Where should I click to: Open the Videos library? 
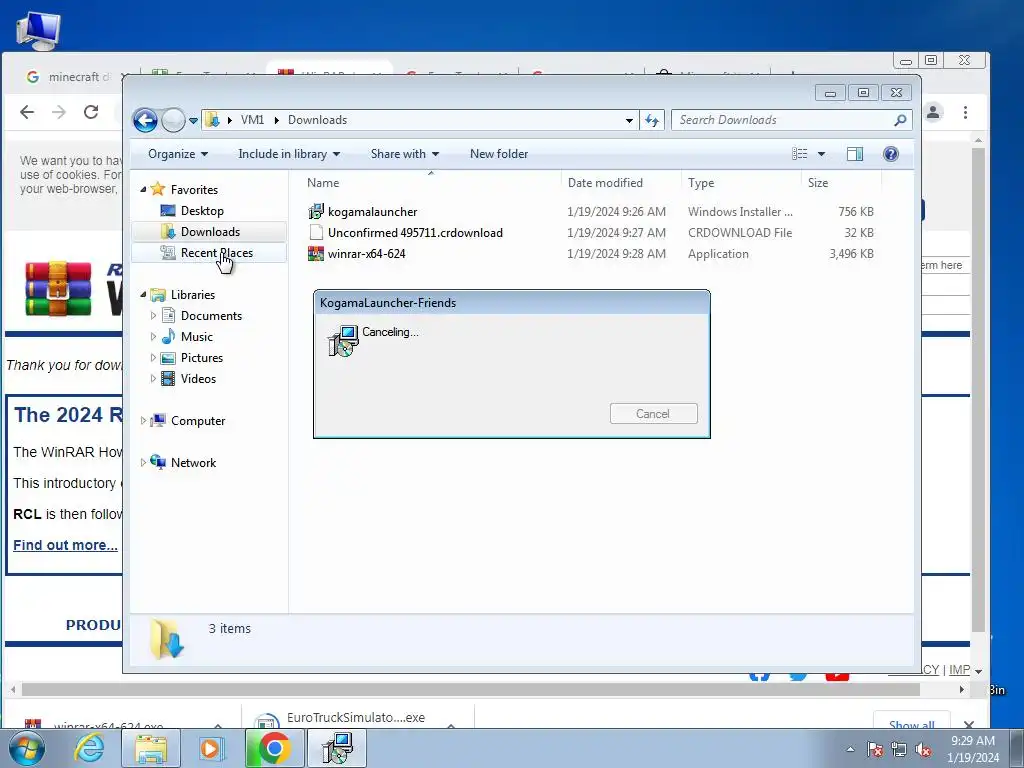(x=198, y=379)
